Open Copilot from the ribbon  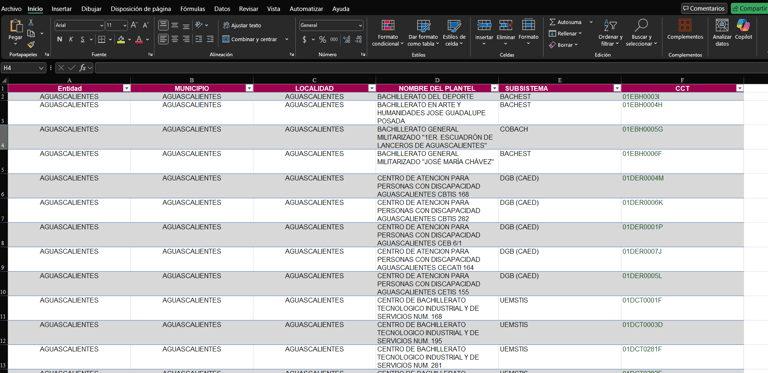[743, 29]
